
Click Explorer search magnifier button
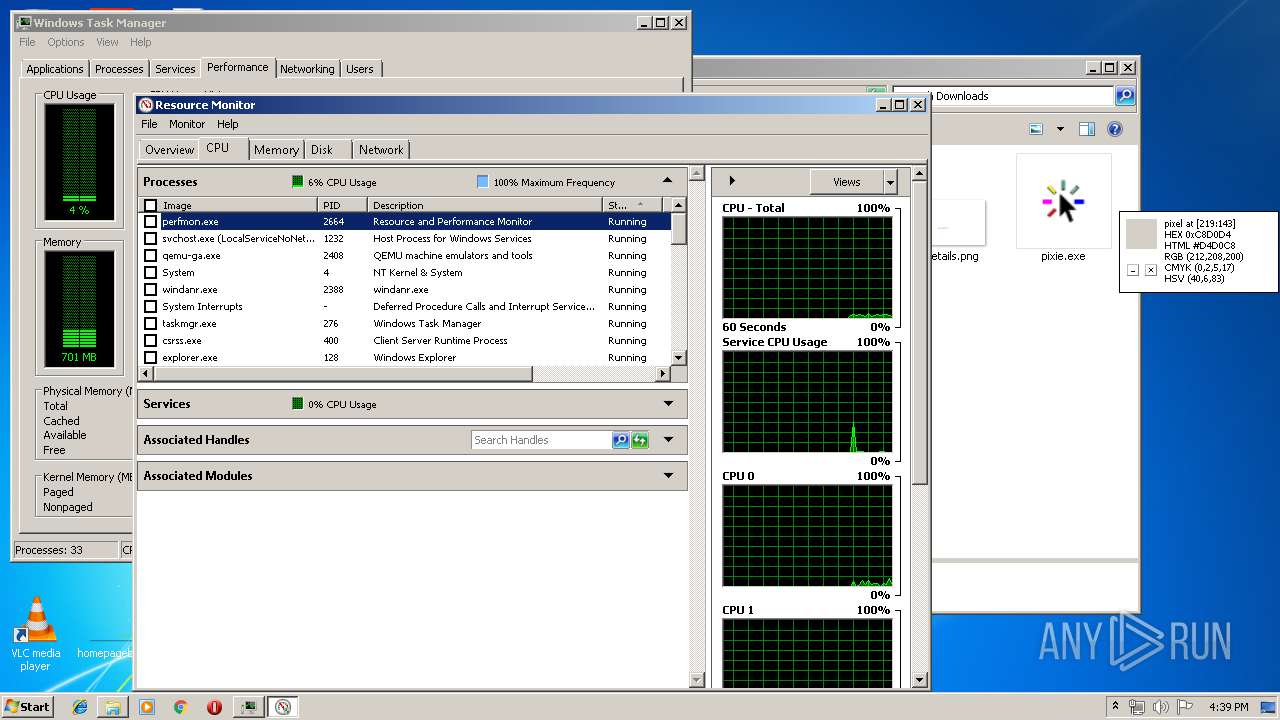(x=1125, y=96)
